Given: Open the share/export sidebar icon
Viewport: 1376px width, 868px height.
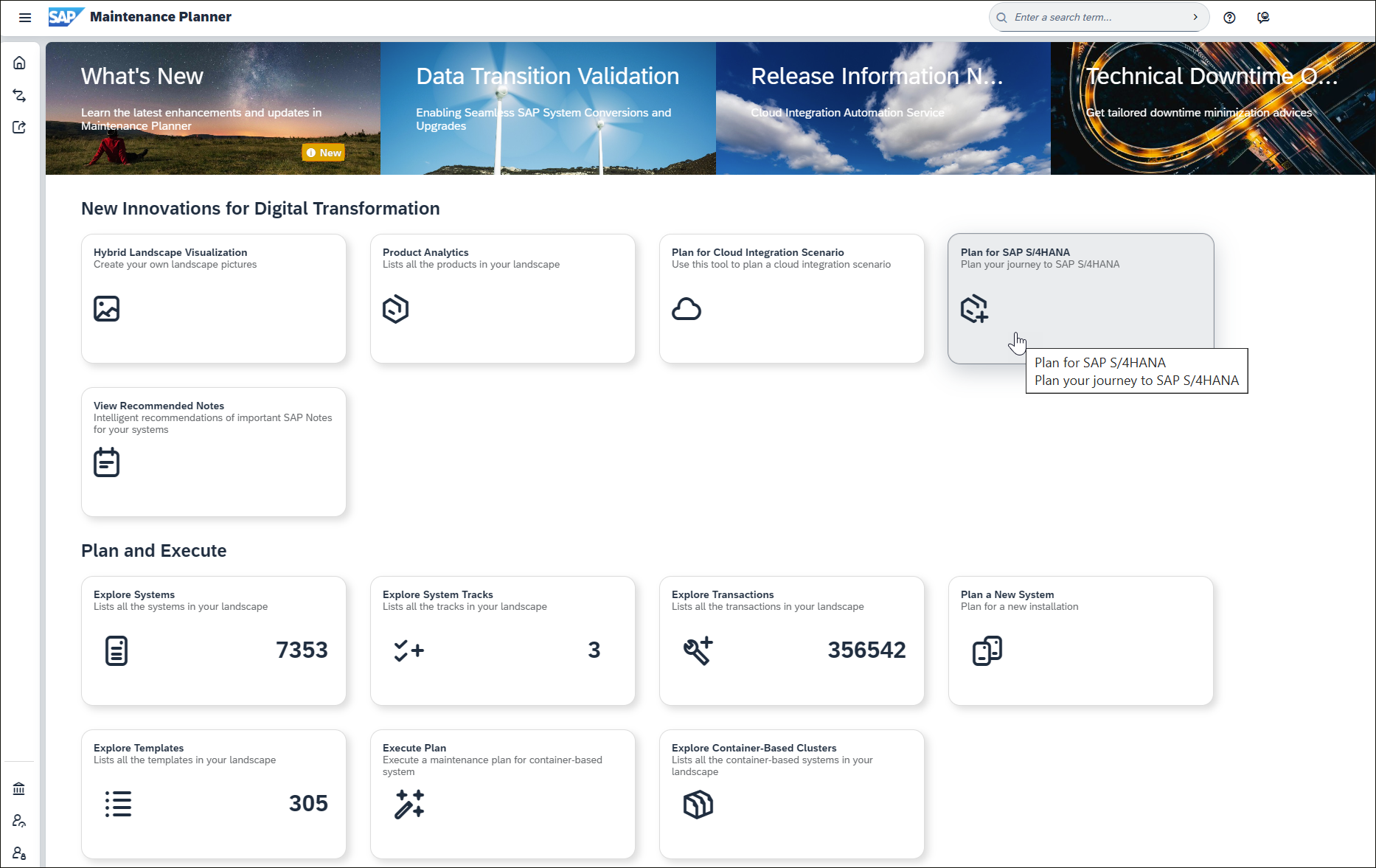Looking at the screenshot, I should click(x=19, y=128).
